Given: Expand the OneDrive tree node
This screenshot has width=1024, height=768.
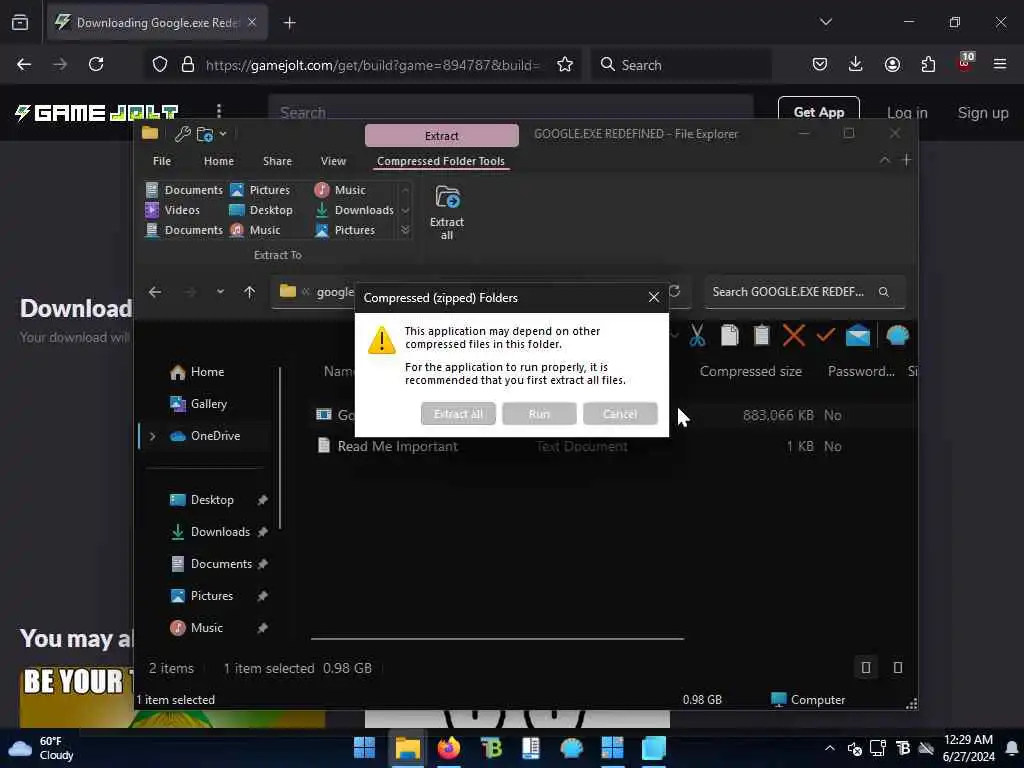Looking at the screenshot, I should coord(152,436).
